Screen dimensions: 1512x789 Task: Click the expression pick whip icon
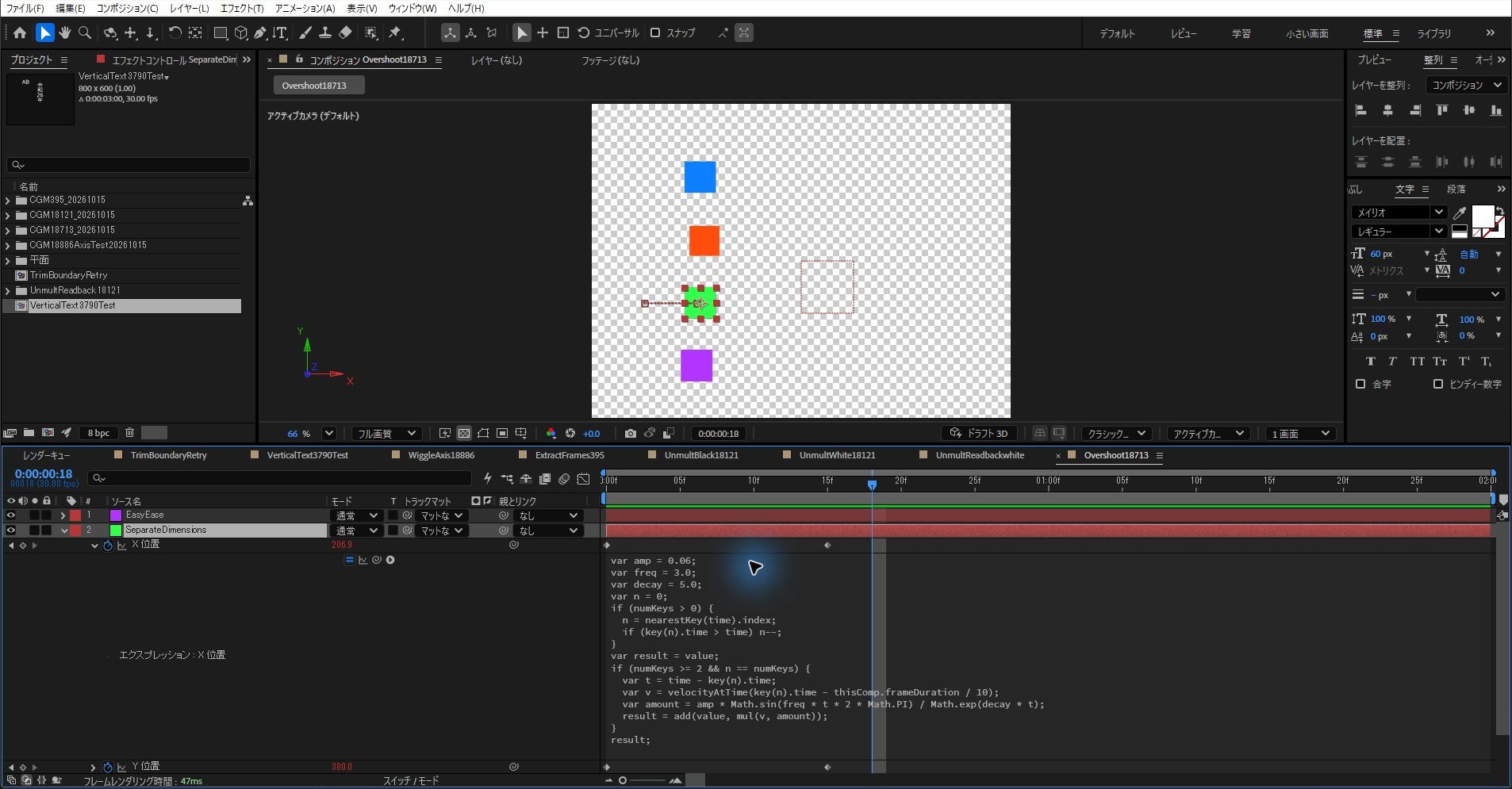click(377, 560)
